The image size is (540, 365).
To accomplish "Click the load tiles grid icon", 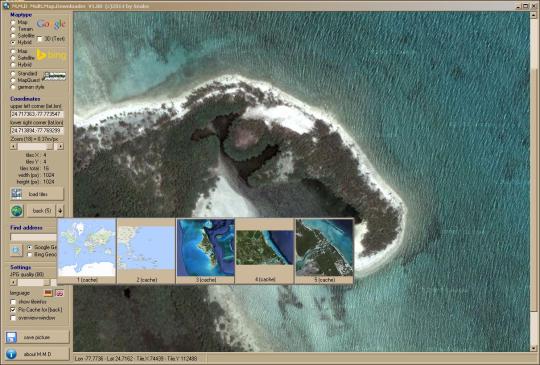I will (x=17, y=194).
